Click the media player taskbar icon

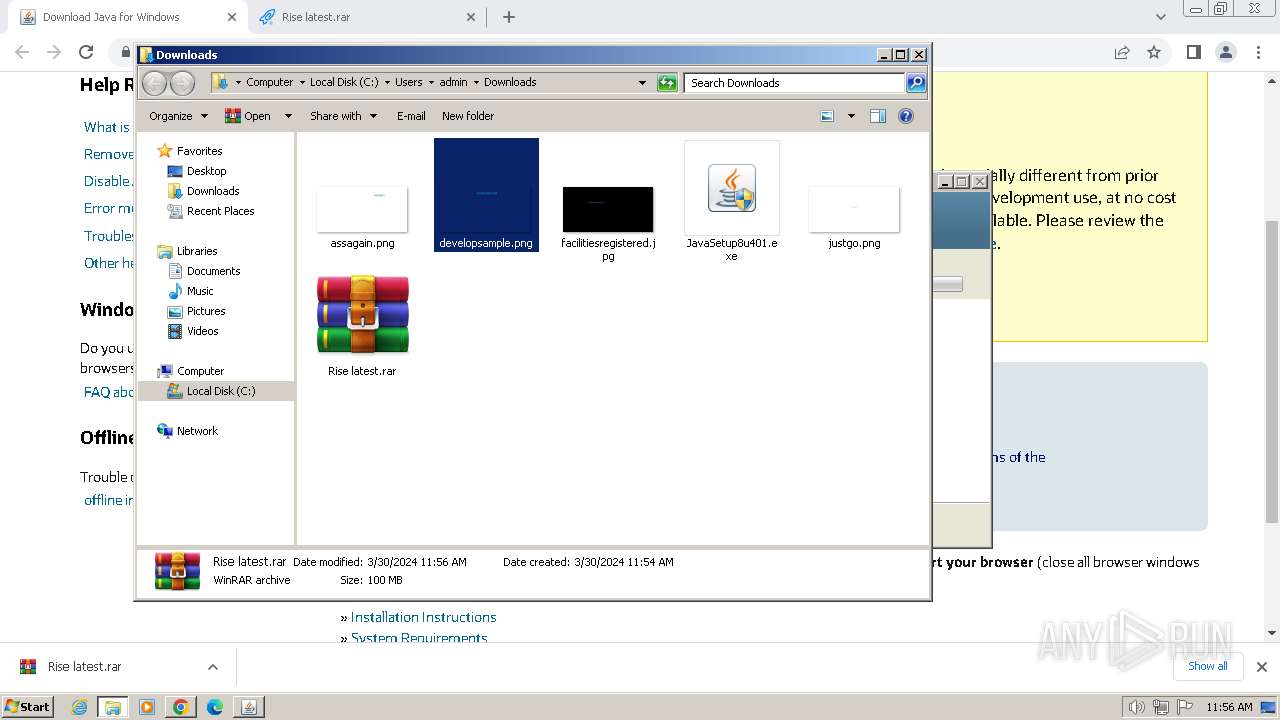tap(147, 707)
